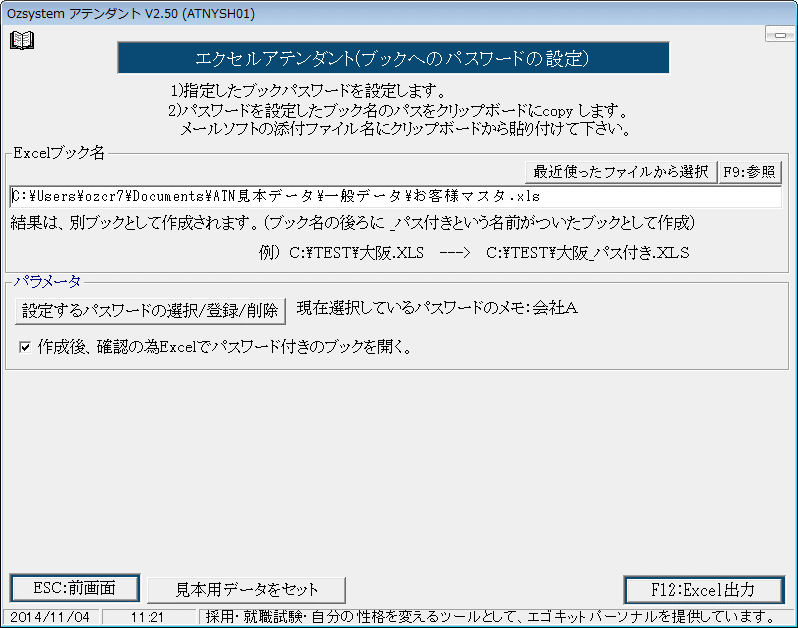Click the time 11:21 in status bar
The height and width of the screenshot is (628, 798).
tap(147, 617)
